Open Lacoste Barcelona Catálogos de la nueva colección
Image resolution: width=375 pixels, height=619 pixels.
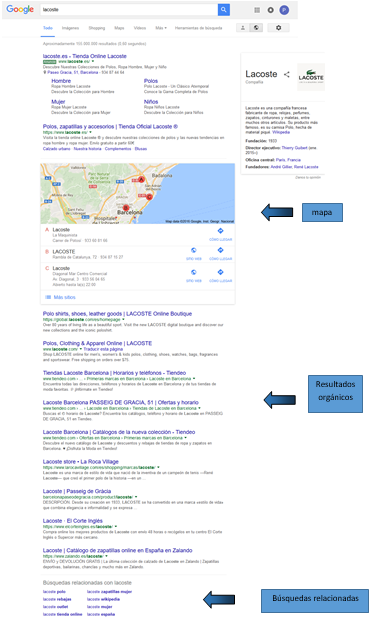119,432
